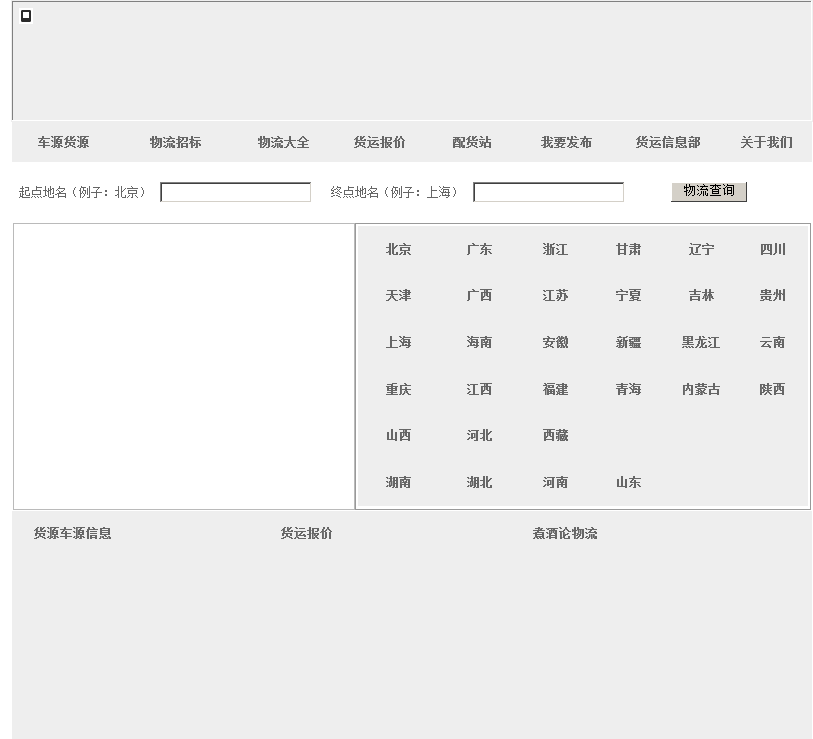Select the 上海 city link

click(398, 342)
